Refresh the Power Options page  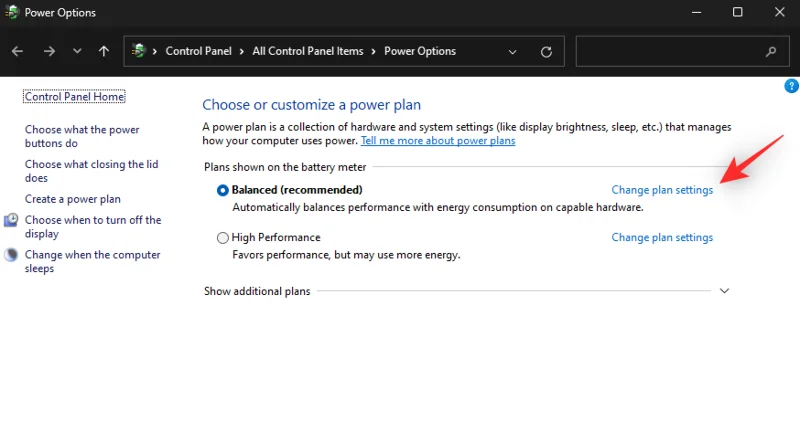click(x=546, y=52)
